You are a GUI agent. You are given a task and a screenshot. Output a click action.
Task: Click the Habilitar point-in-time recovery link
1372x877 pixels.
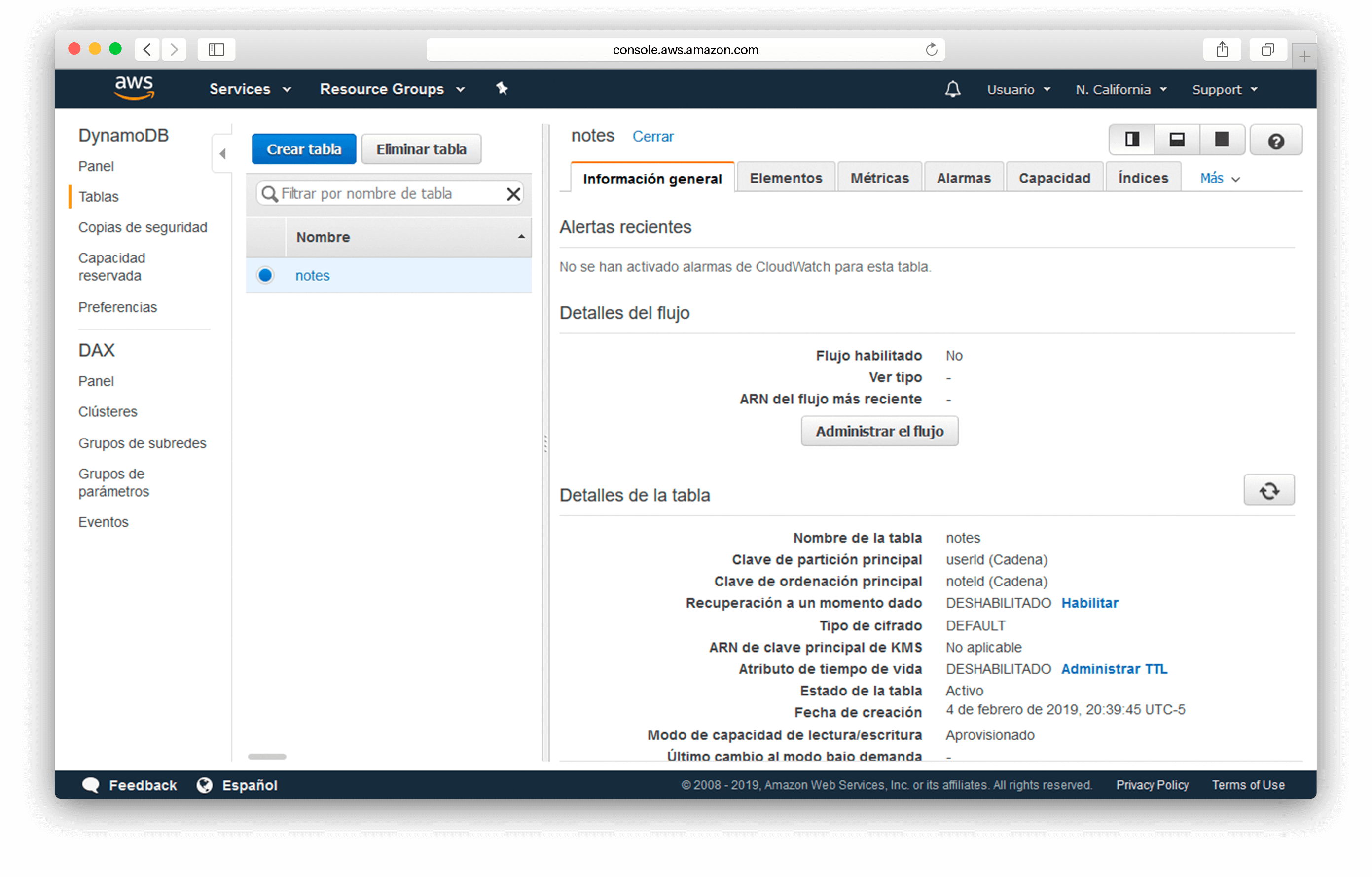(1089, 603)
